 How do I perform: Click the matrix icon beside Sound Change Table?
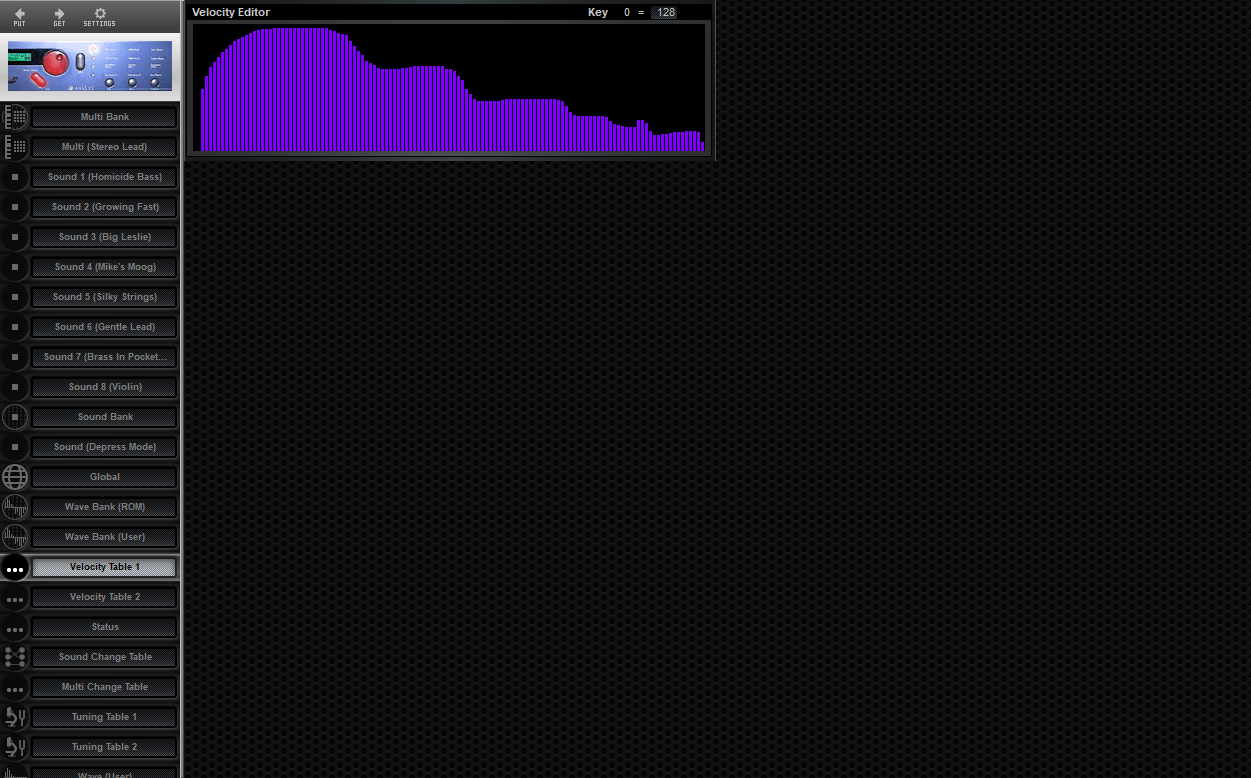coord(15,657)
